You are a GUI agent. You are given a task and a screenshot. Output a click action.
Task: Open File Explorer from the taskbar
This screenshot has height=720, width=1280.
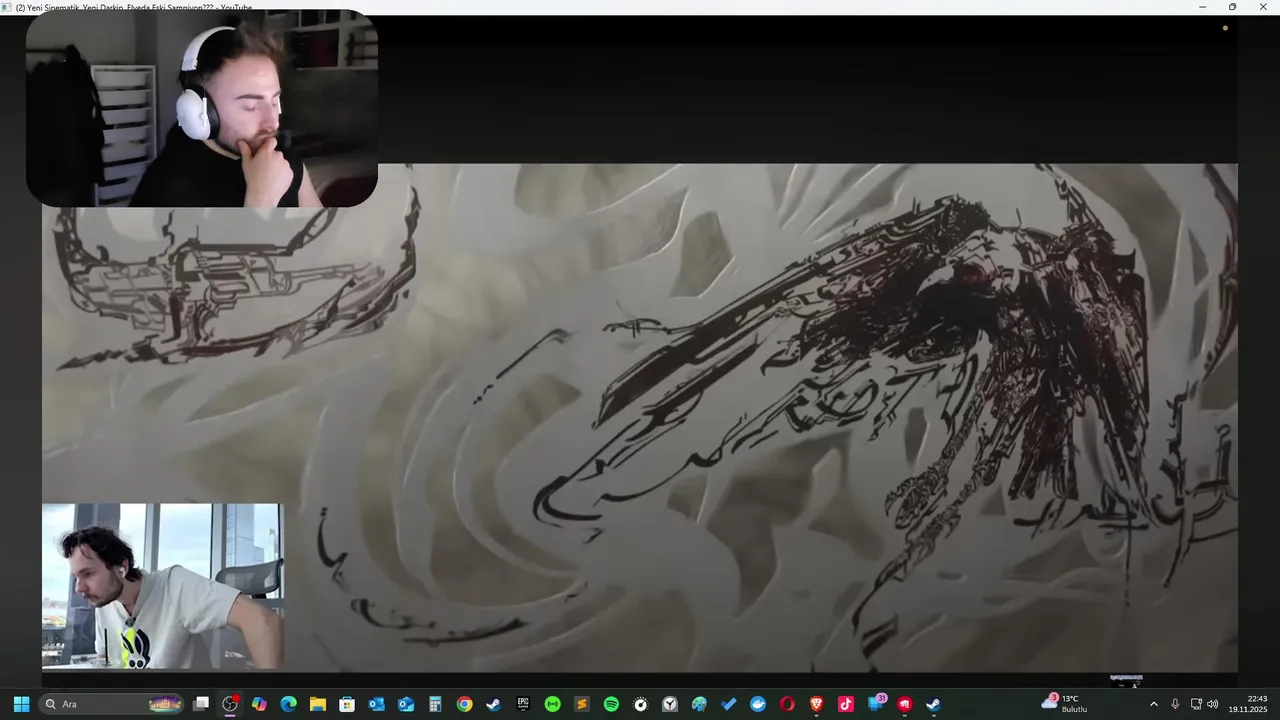(318, 704)
